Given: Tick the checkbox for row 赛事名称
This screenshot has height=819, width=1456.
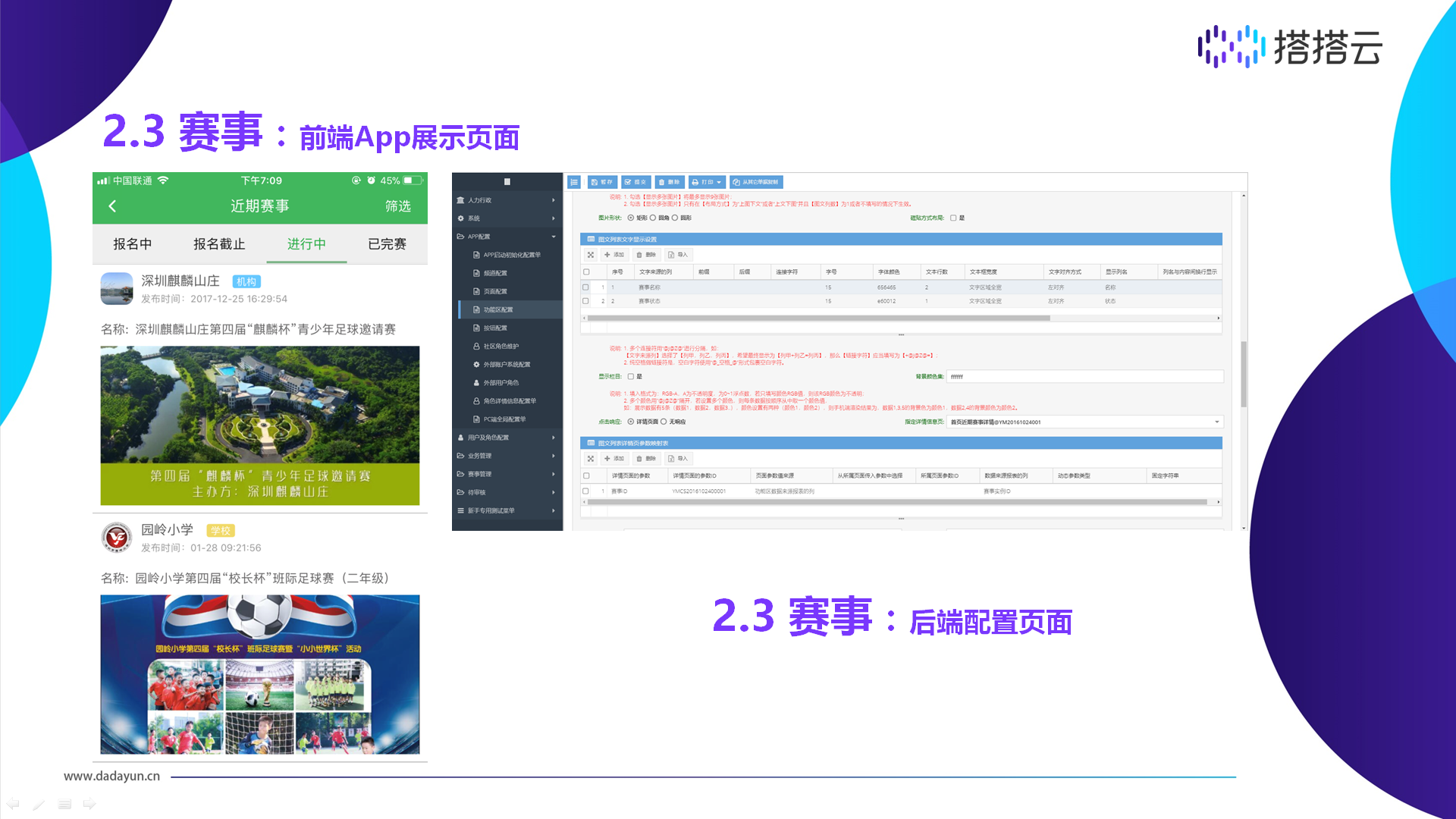Looking at the screenshot, I should [x=585, y=287].
